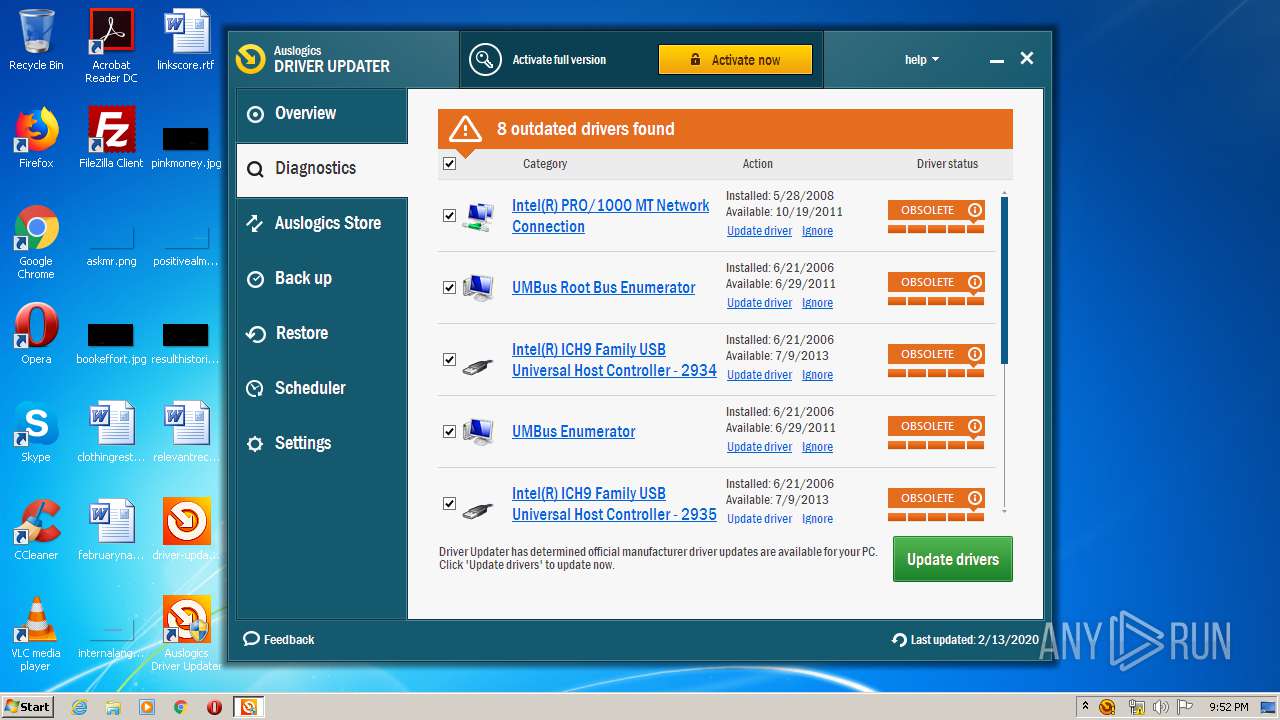Click the info icon on the Intel PRO/1000 OBSOLETE badge
Screen dimensions: 1280x720
975,210
